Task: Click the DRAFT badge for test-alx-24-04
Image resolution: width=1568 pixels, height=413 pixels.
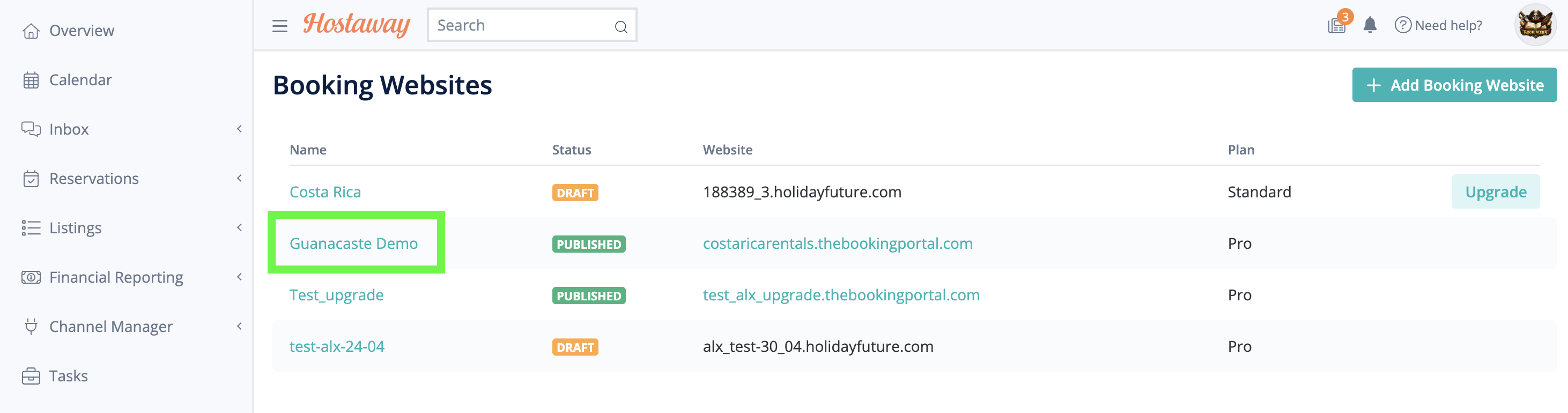Action: (x=575, y=347)
